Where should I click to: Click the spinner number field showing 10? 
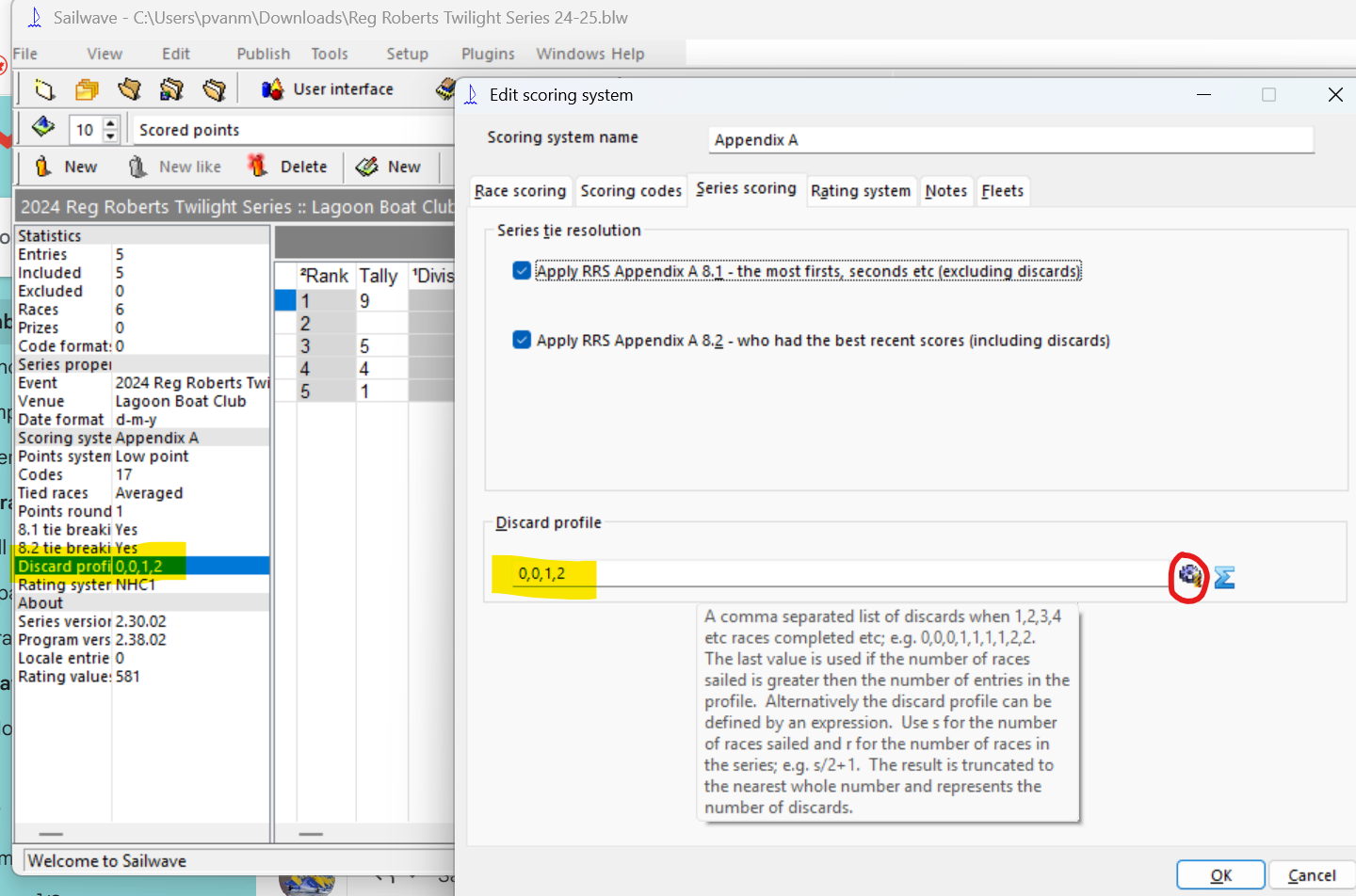click(86, 130)
